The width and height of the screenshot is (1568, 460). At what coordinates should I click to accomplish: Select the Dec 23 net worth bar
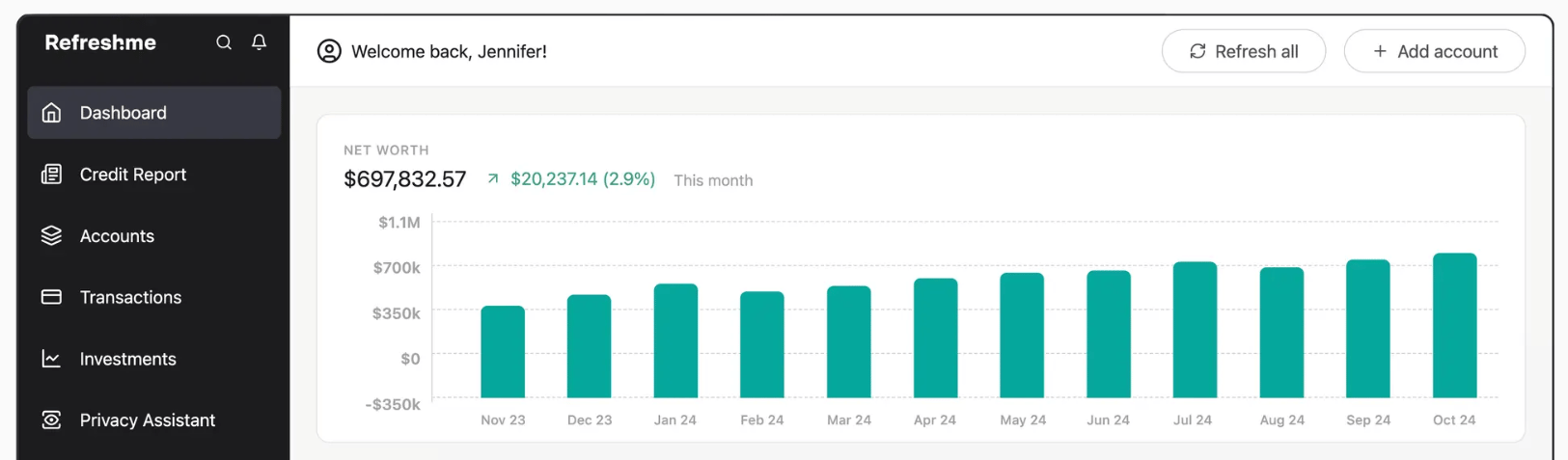click(x=590, y=346)
